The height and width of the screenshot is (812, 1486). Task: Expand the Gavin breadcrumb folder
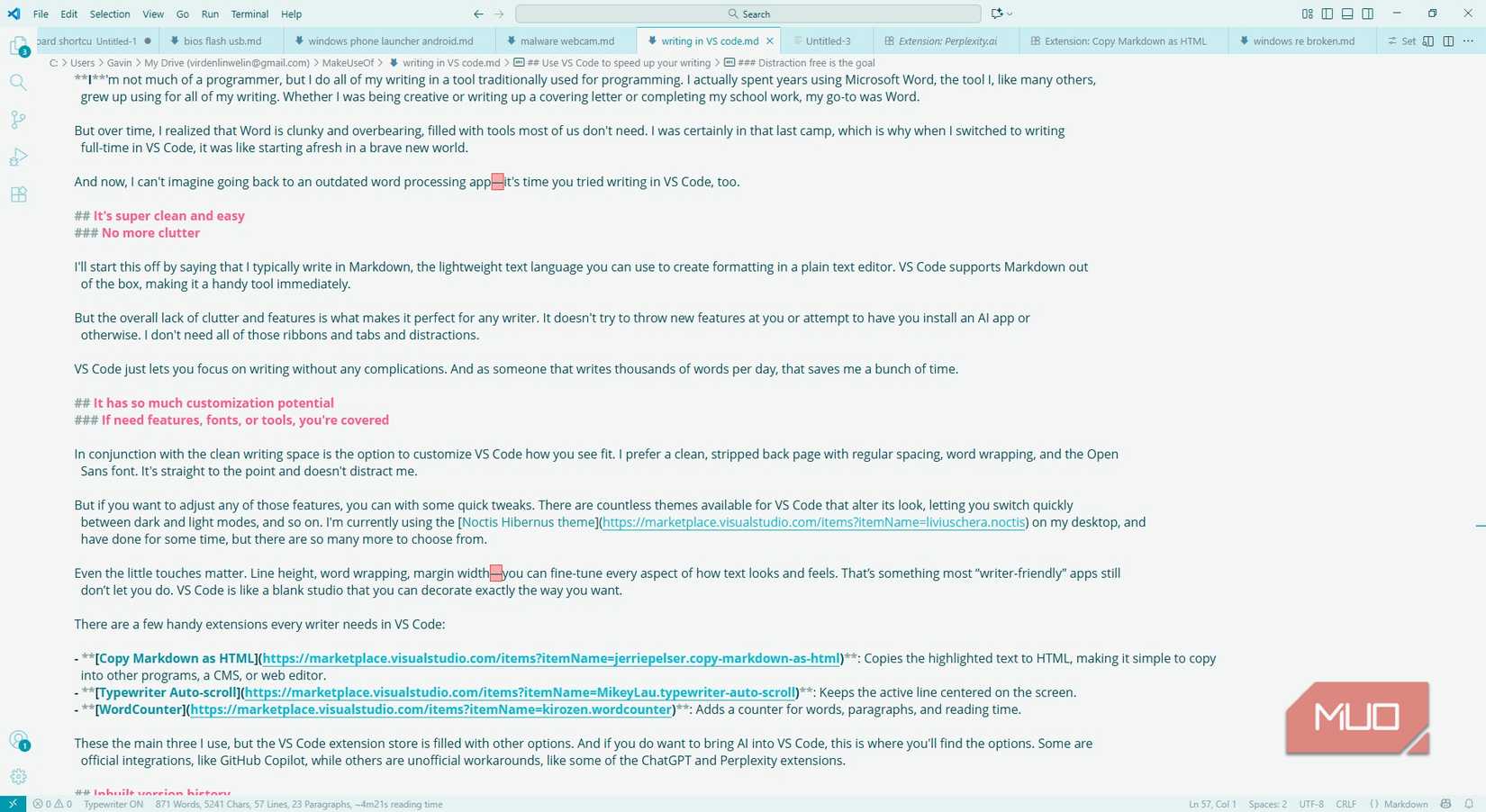[119, 63]
